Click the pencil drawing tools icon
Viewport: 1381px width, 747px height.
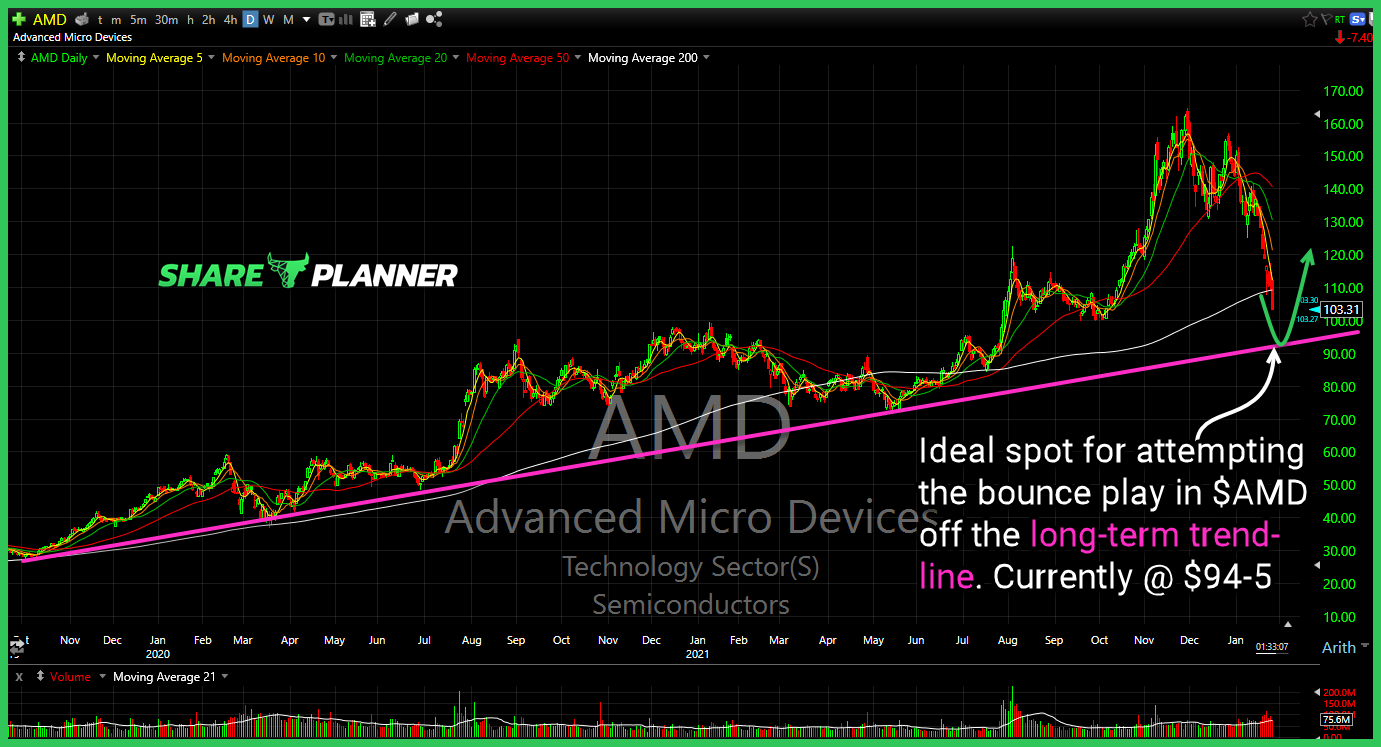coord(389,19)
